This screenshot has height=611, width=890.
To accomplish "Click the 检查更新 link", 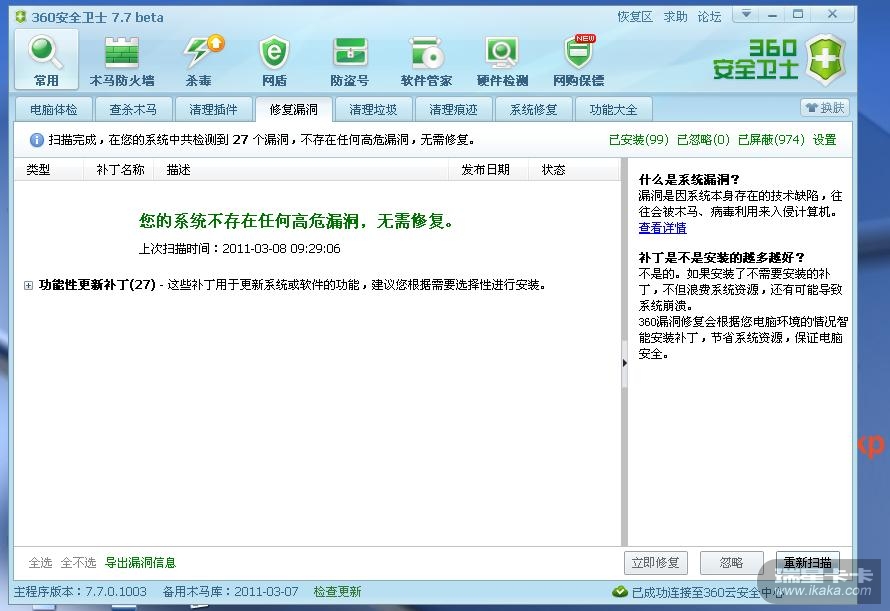I will pyautogui.click(x=337, y=592).
